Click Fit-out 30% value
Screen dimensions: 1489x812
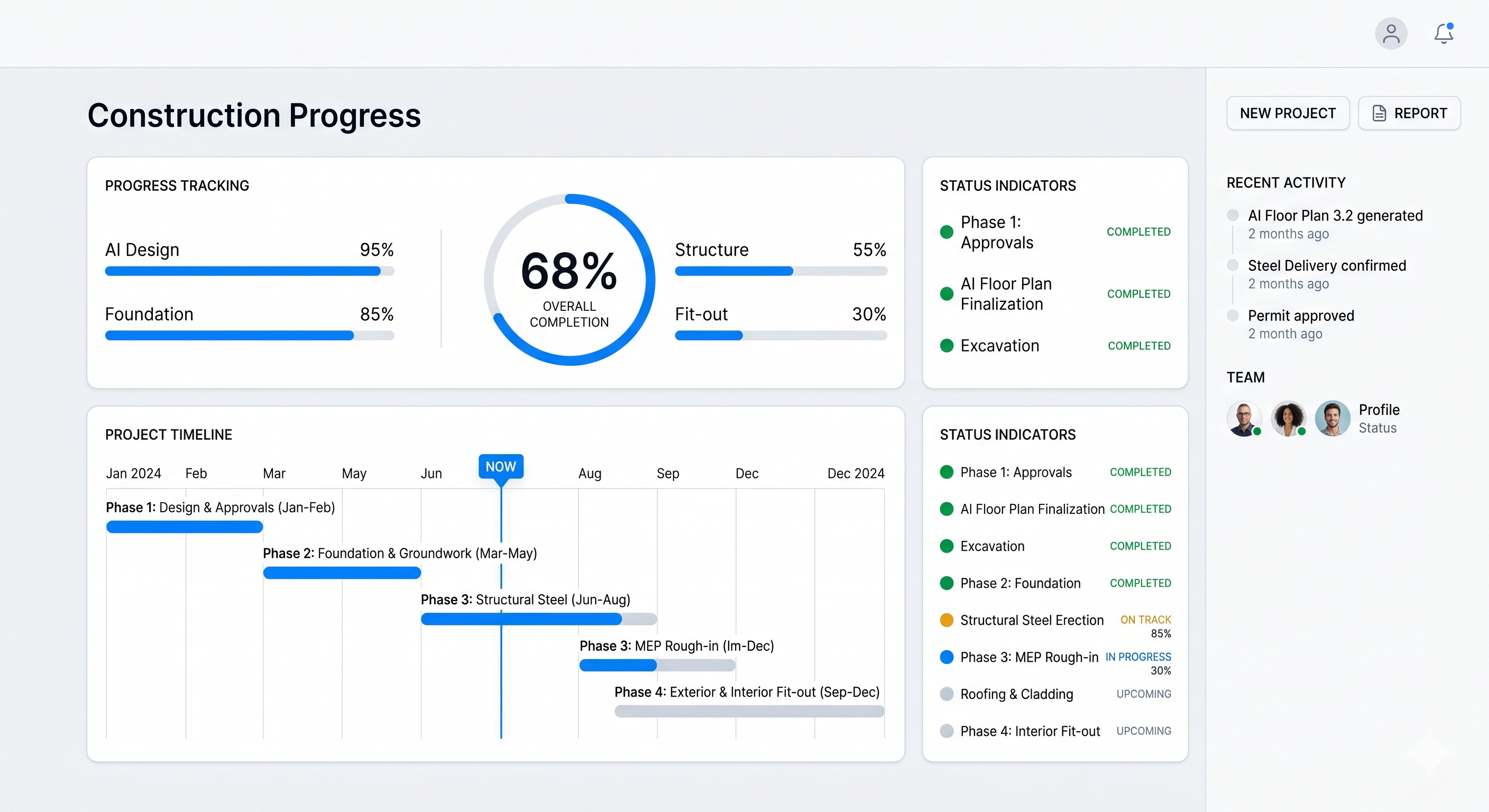[x=869, y=315]
